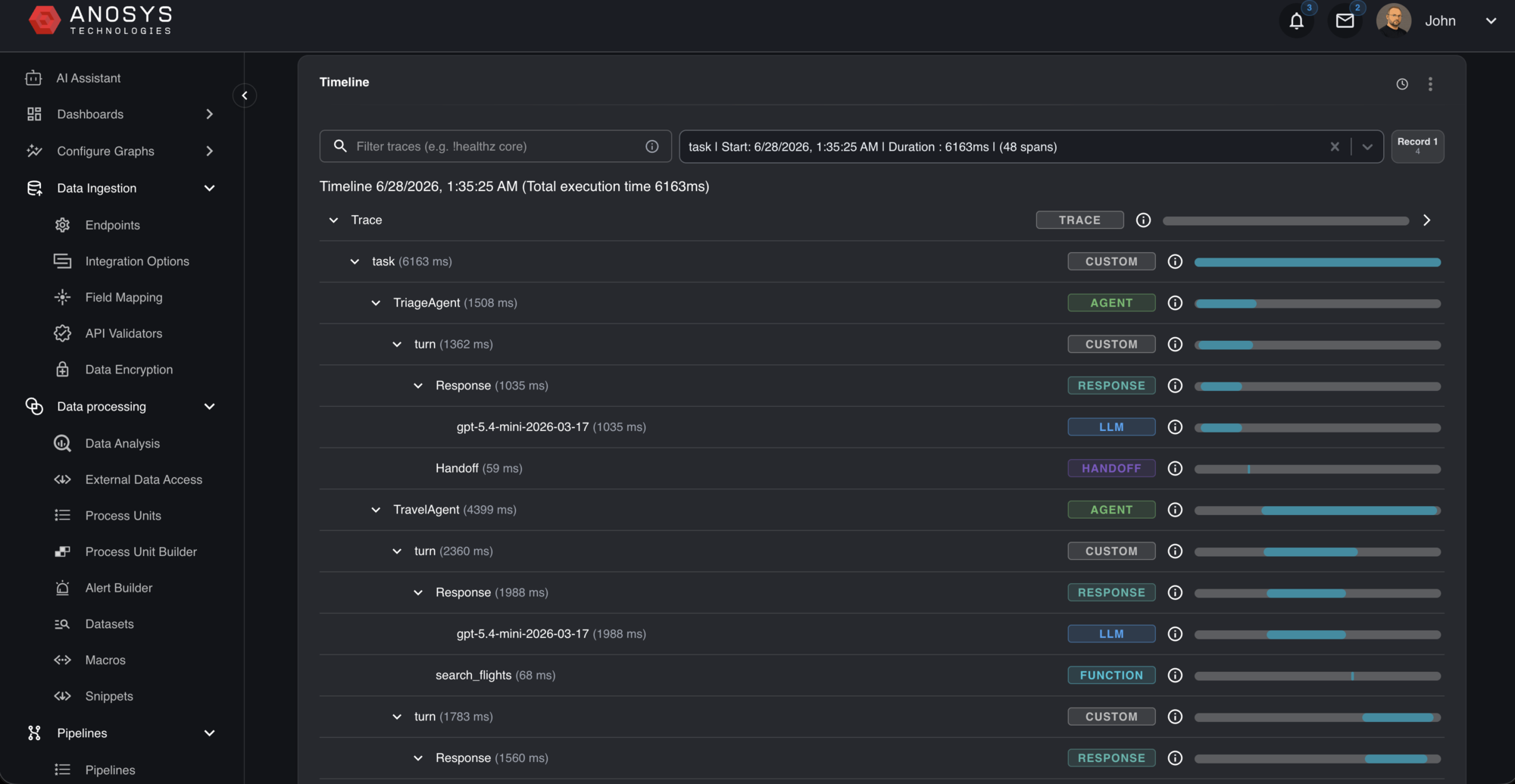1515x784 pixels.
Task: Collapse the turn (1362 ms) span
Action: (x=397, y=345)
